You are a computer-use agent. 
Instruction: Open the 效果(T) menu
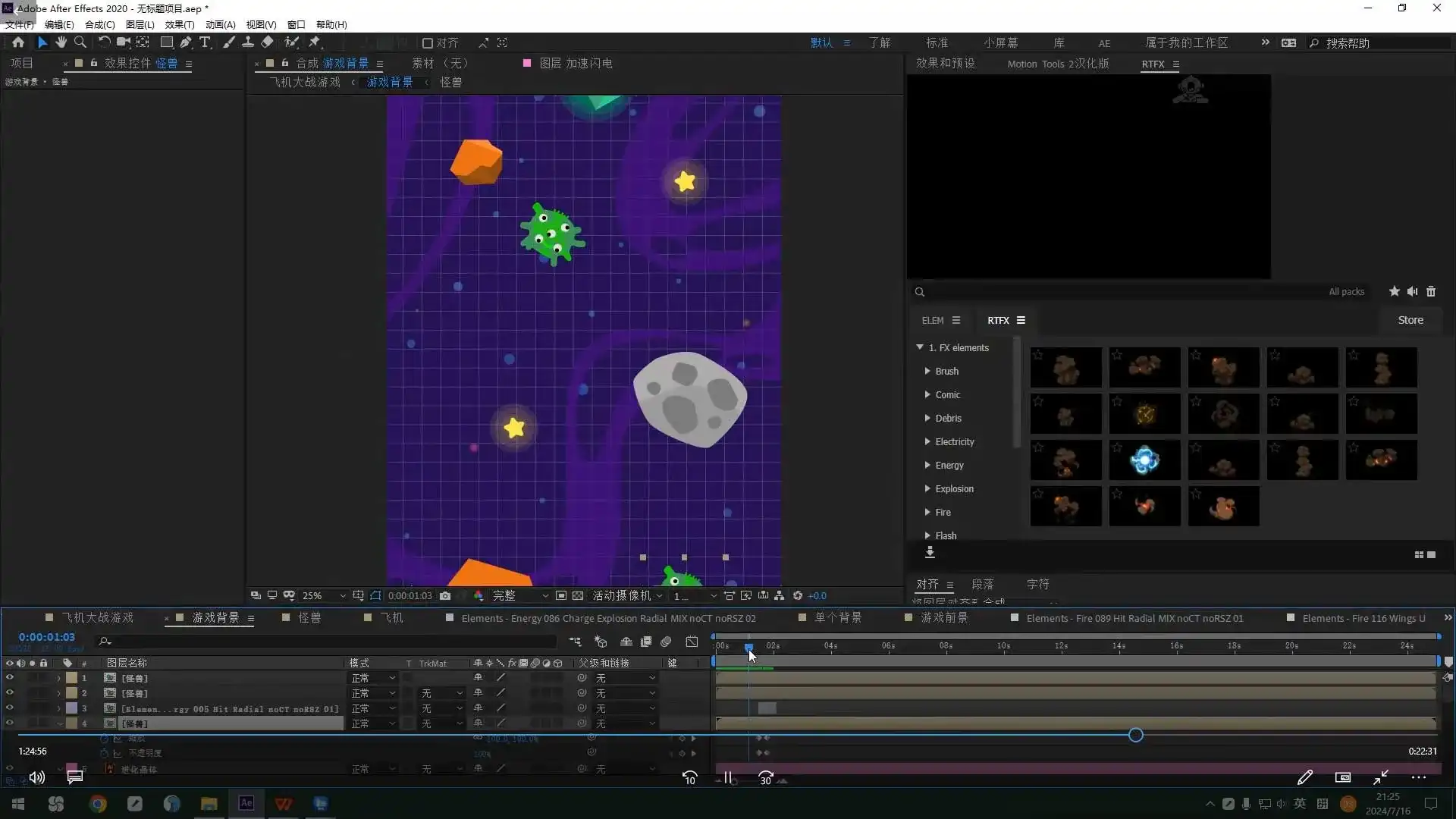tap(180, 24)
